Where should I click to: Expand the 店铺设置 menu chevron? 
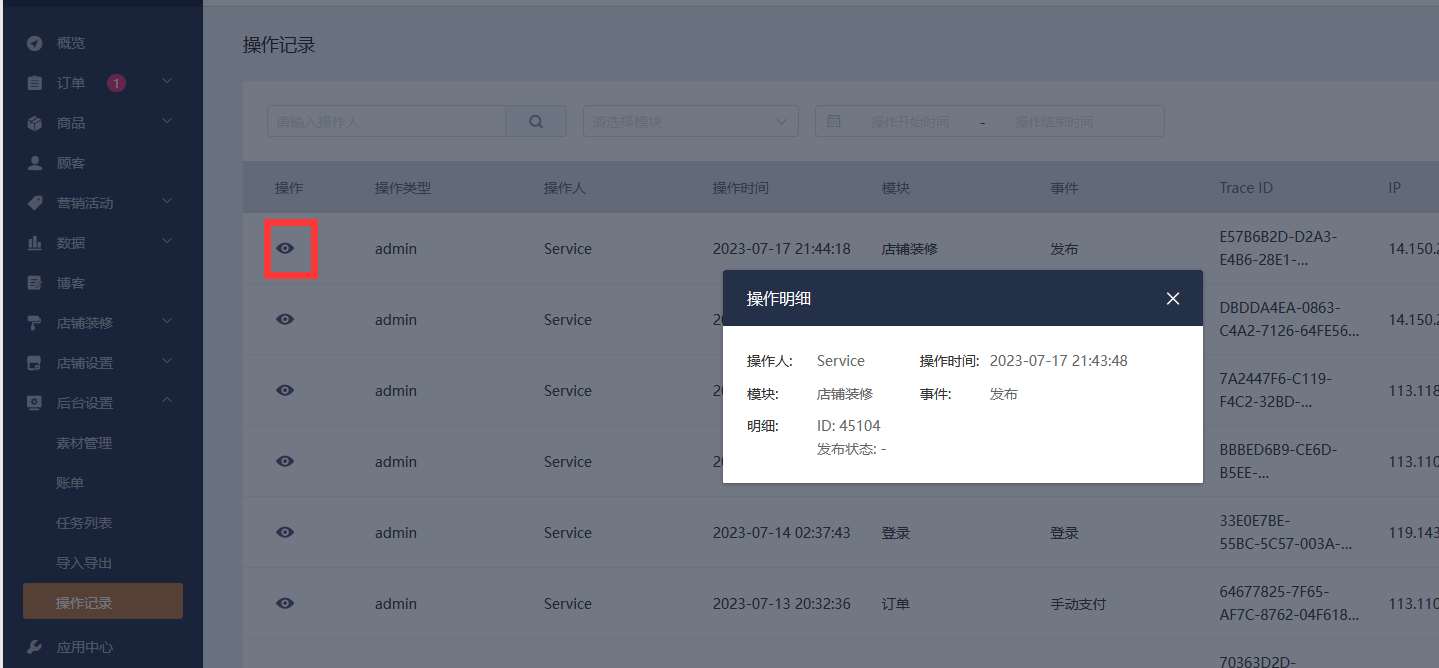[x=167, y=361]
